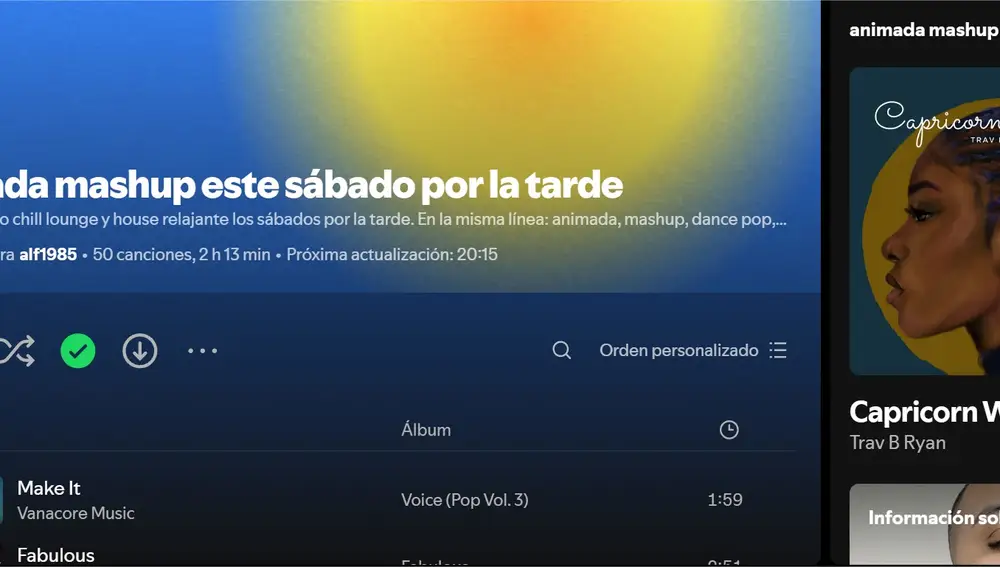This screenshot has height=567, width=1000.
Task: Toggle the green saved-to-library checkmark
Action: (x=78, y=351)
